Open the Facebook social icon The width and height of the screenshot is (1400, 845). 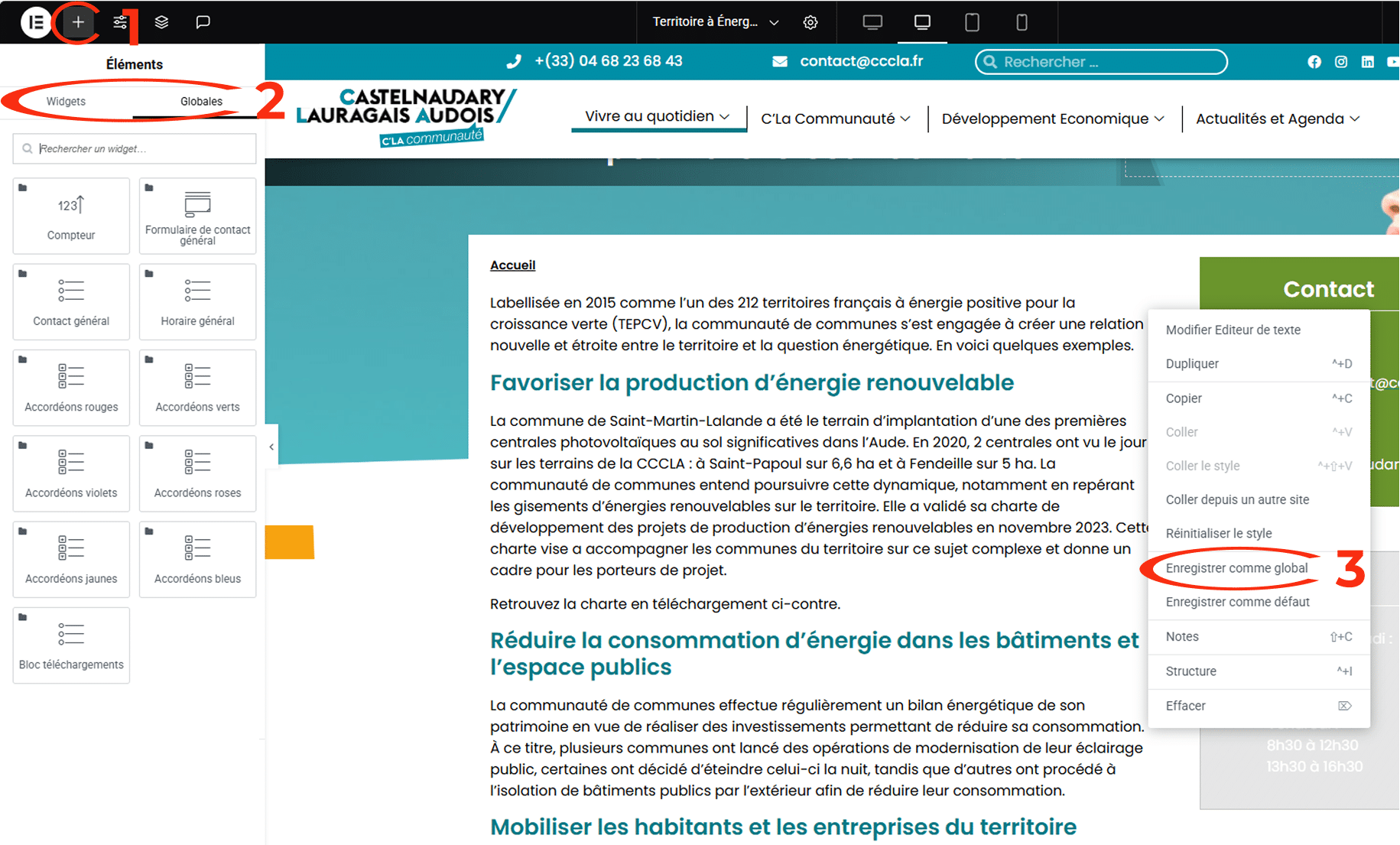pyautogui.click(x=1314, y=62)
